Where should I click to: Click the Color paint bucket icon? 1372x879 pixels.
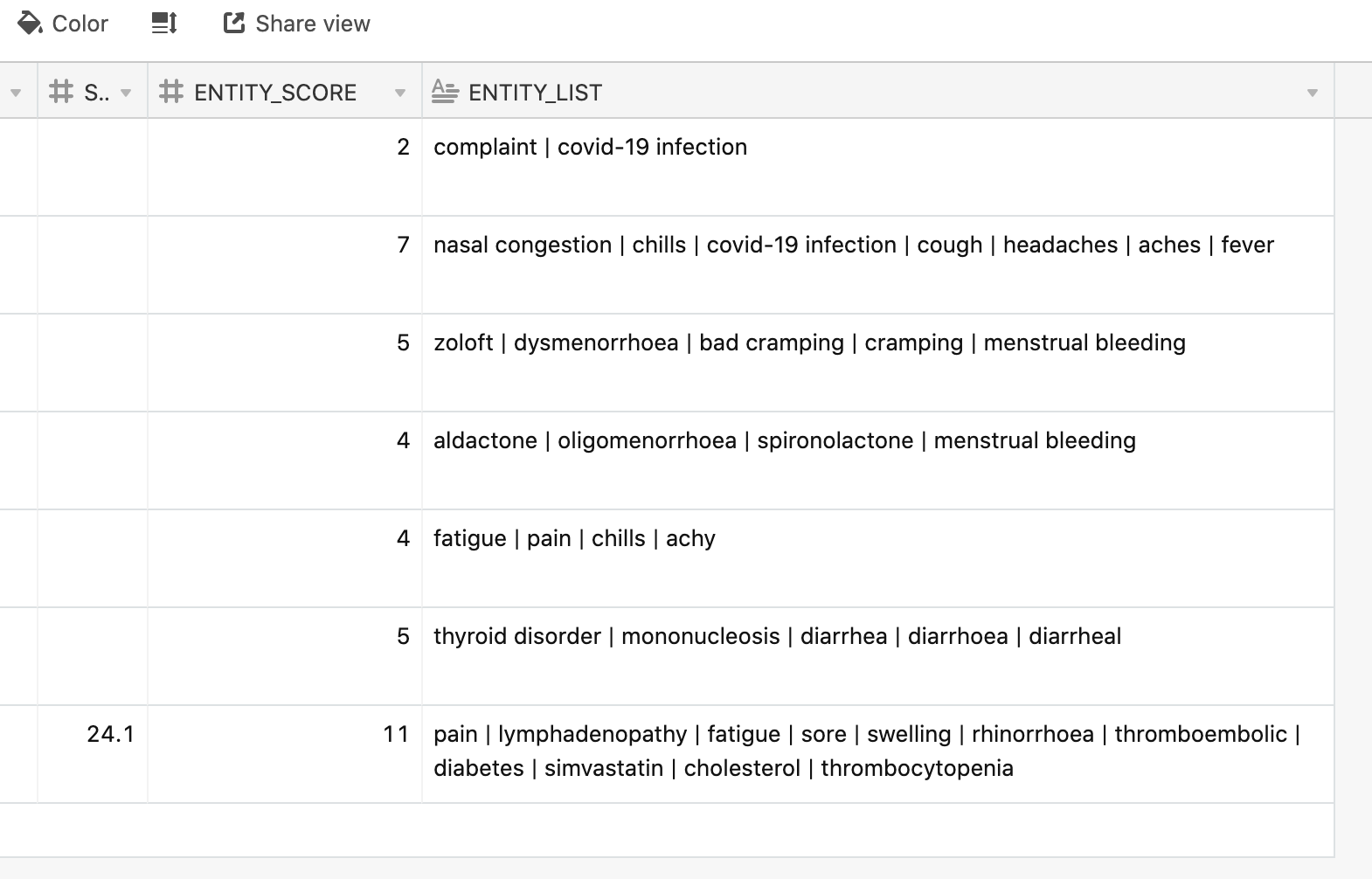point(30,24)
